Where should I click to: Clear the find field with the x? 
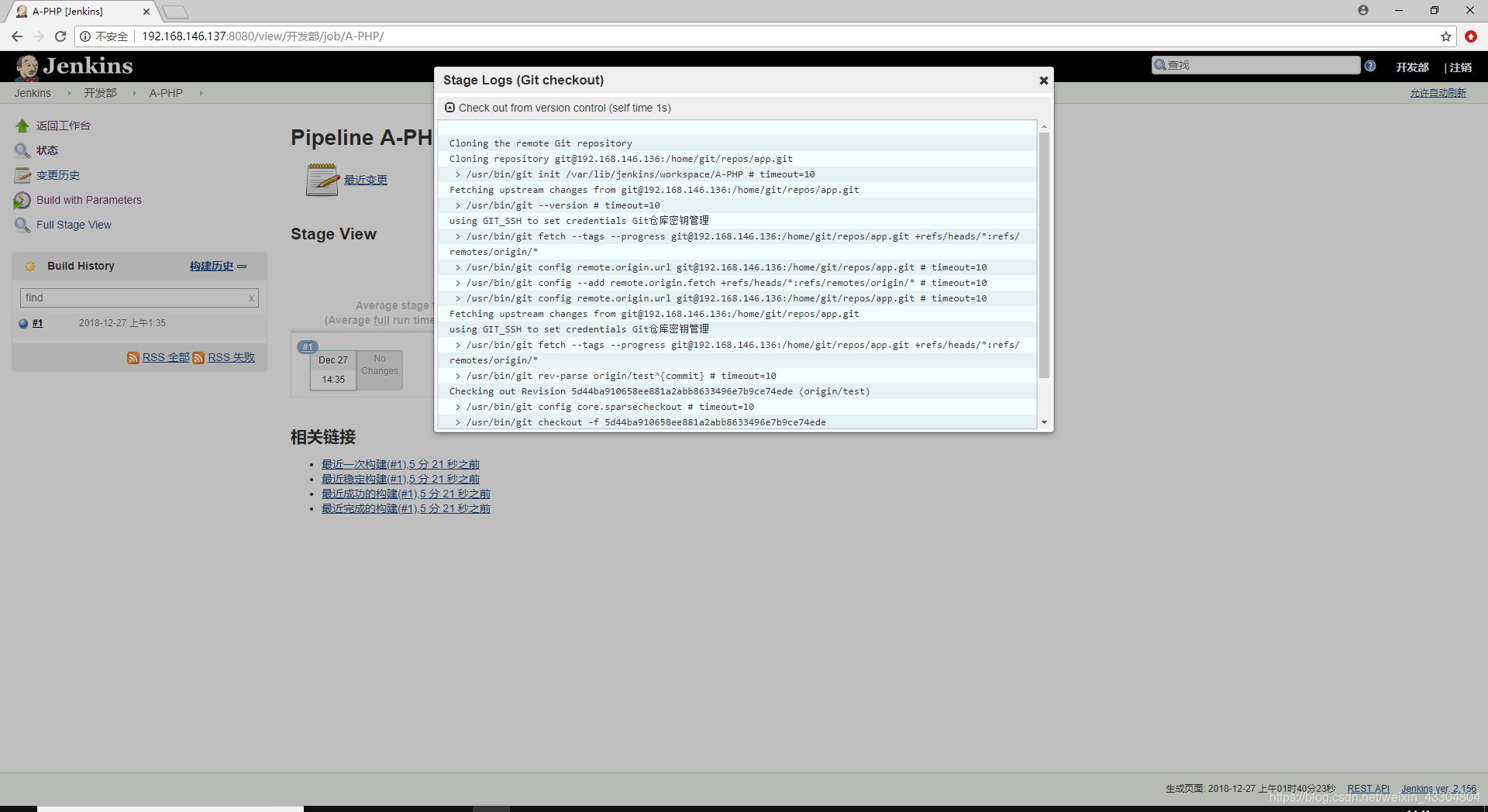251,298
